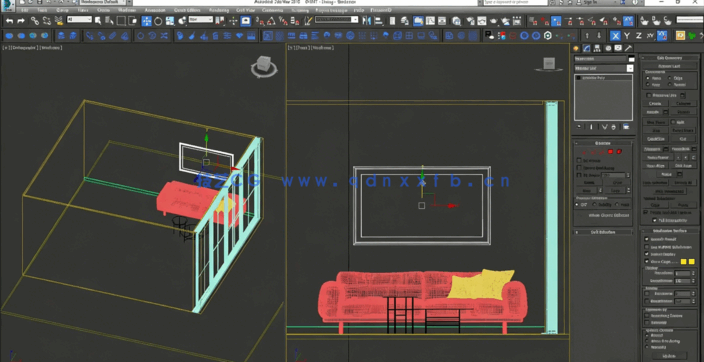This screenshot has width=704, height=362.
Task: Choose the Select Object arrow tool
Action: point(98,21)
